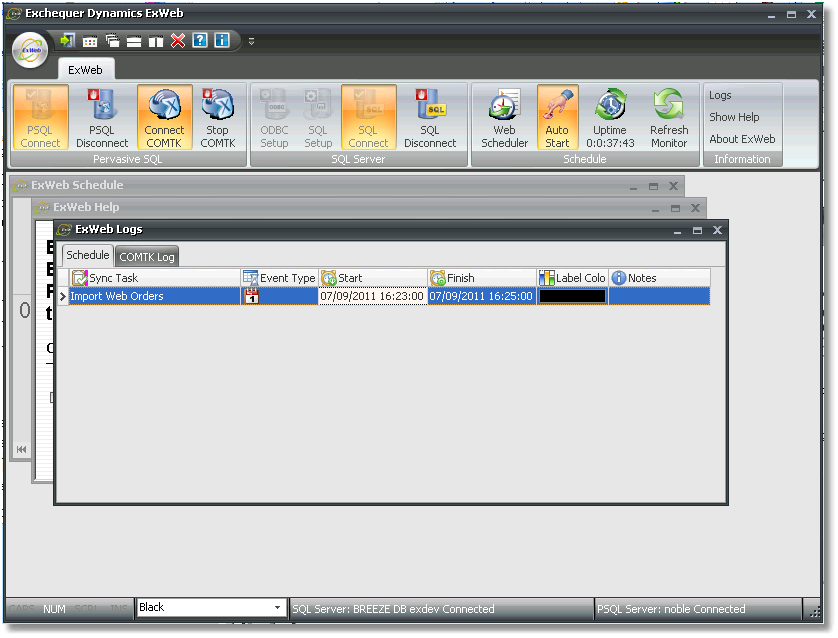Open the Web Scheduler

pos(504,118)
